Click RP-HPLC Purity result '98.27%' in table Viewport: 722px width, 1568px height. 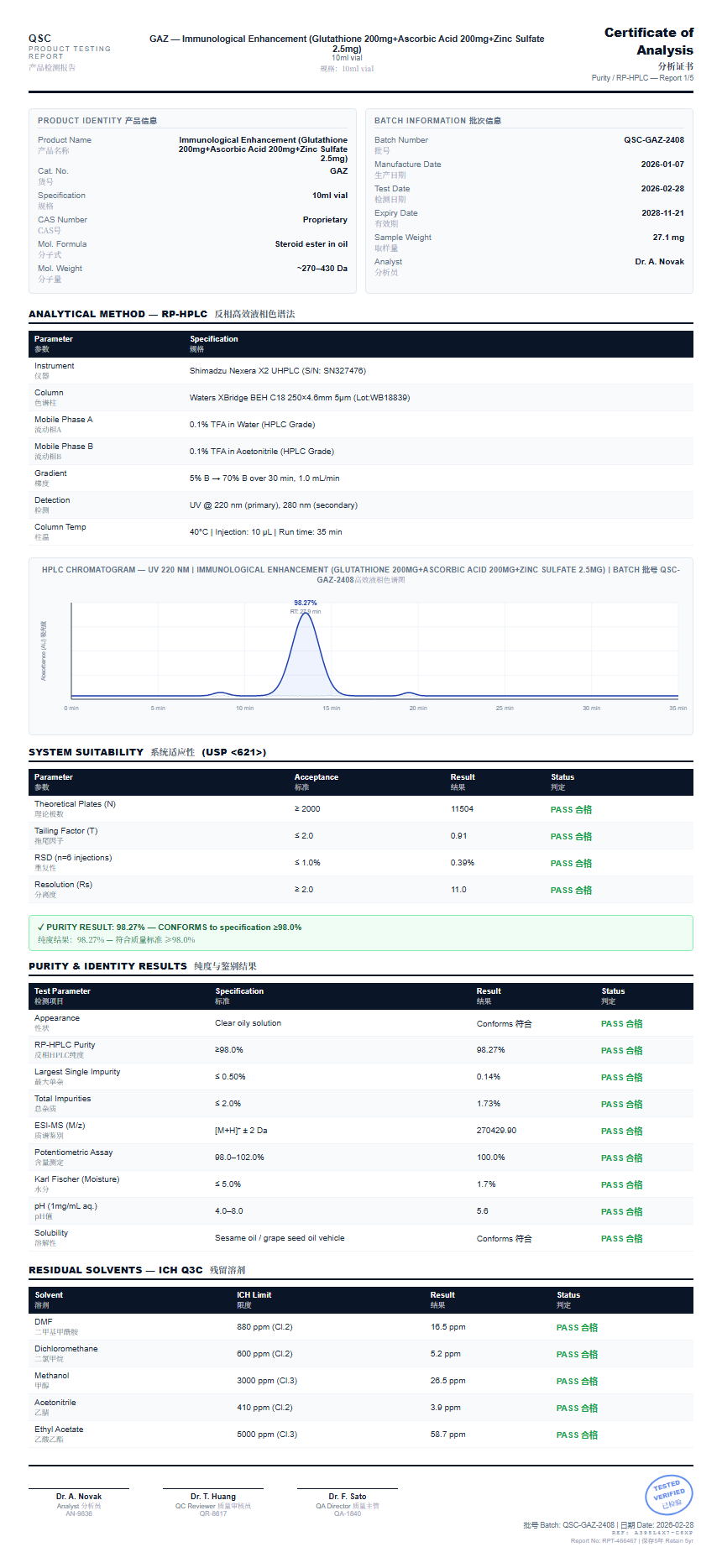point(491,1050)
